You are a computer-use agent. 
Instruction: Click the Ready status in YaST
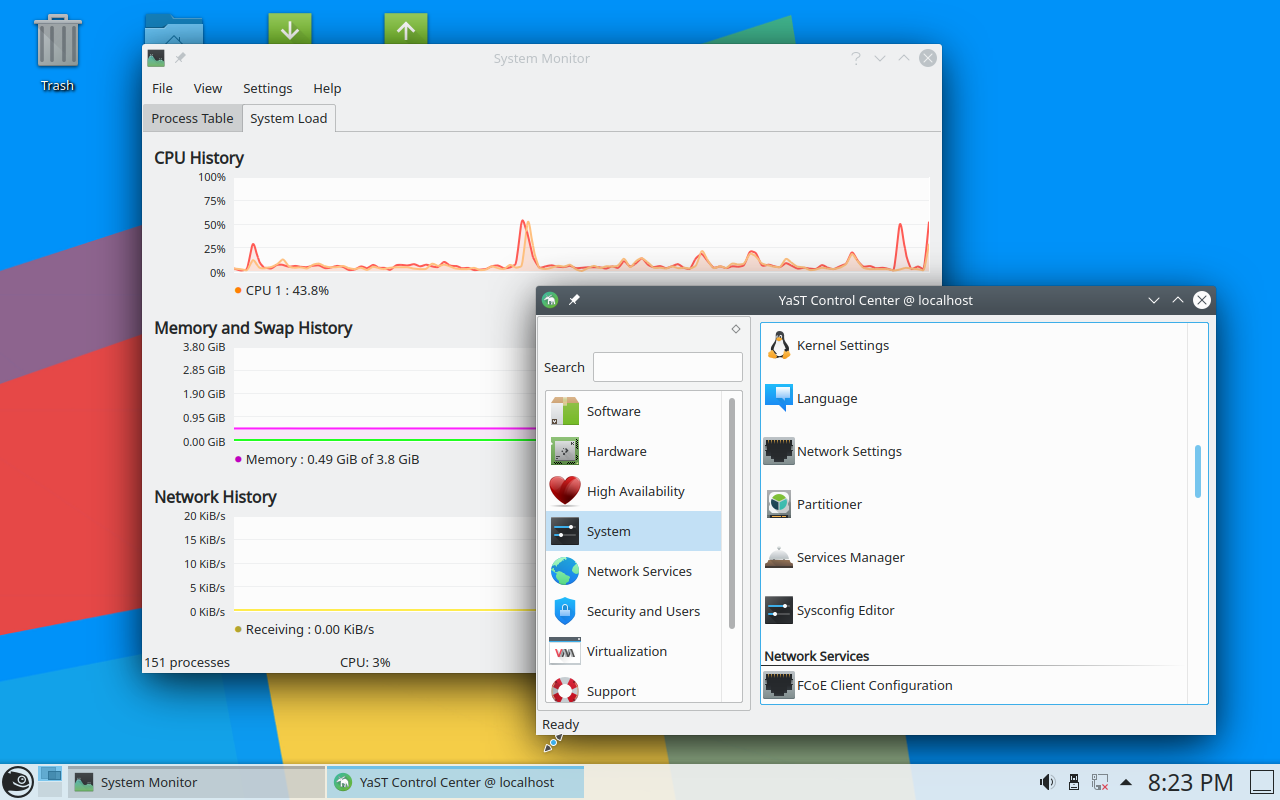pos(560,724)
